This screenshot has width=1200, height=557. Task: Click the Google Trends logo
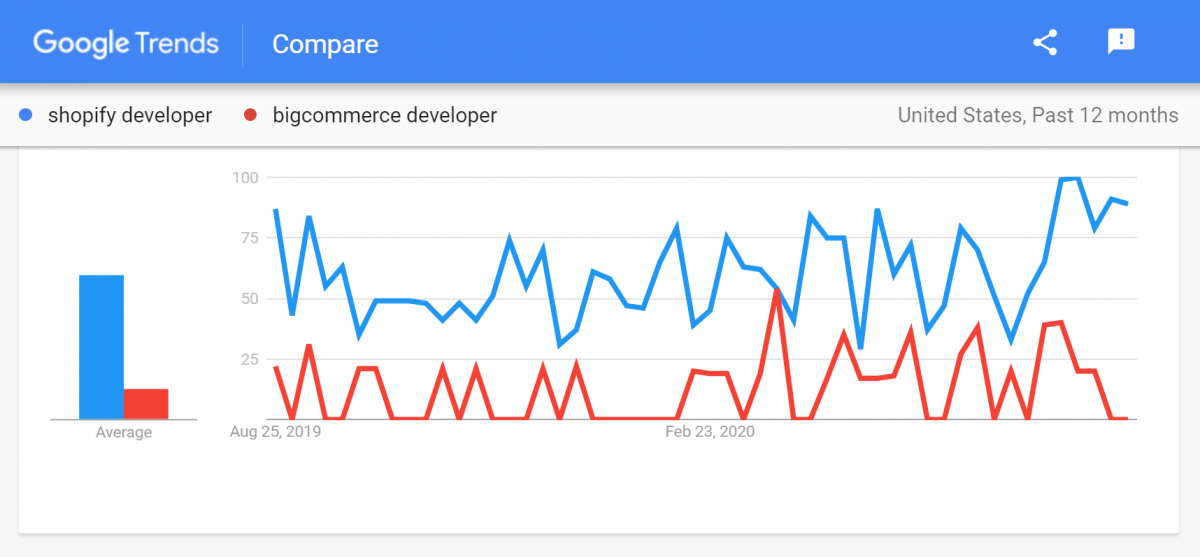click(126, 44)
